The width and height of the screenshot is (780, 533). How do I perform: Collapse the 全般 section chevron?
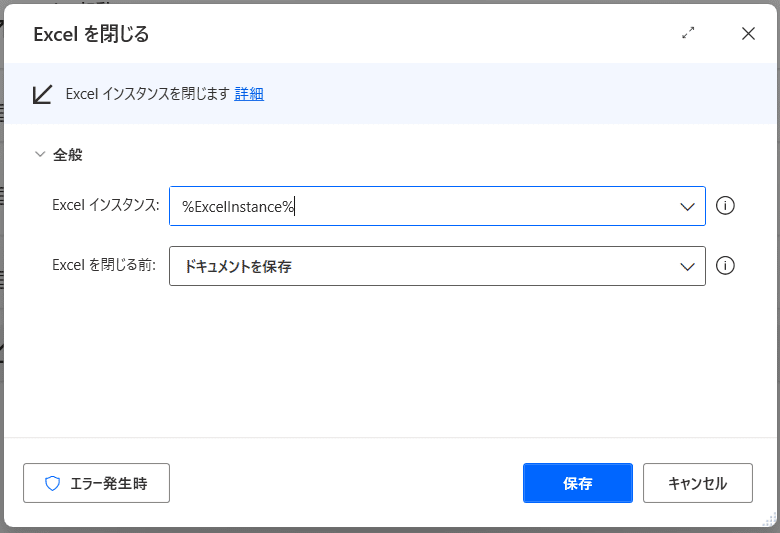[40, 154]
